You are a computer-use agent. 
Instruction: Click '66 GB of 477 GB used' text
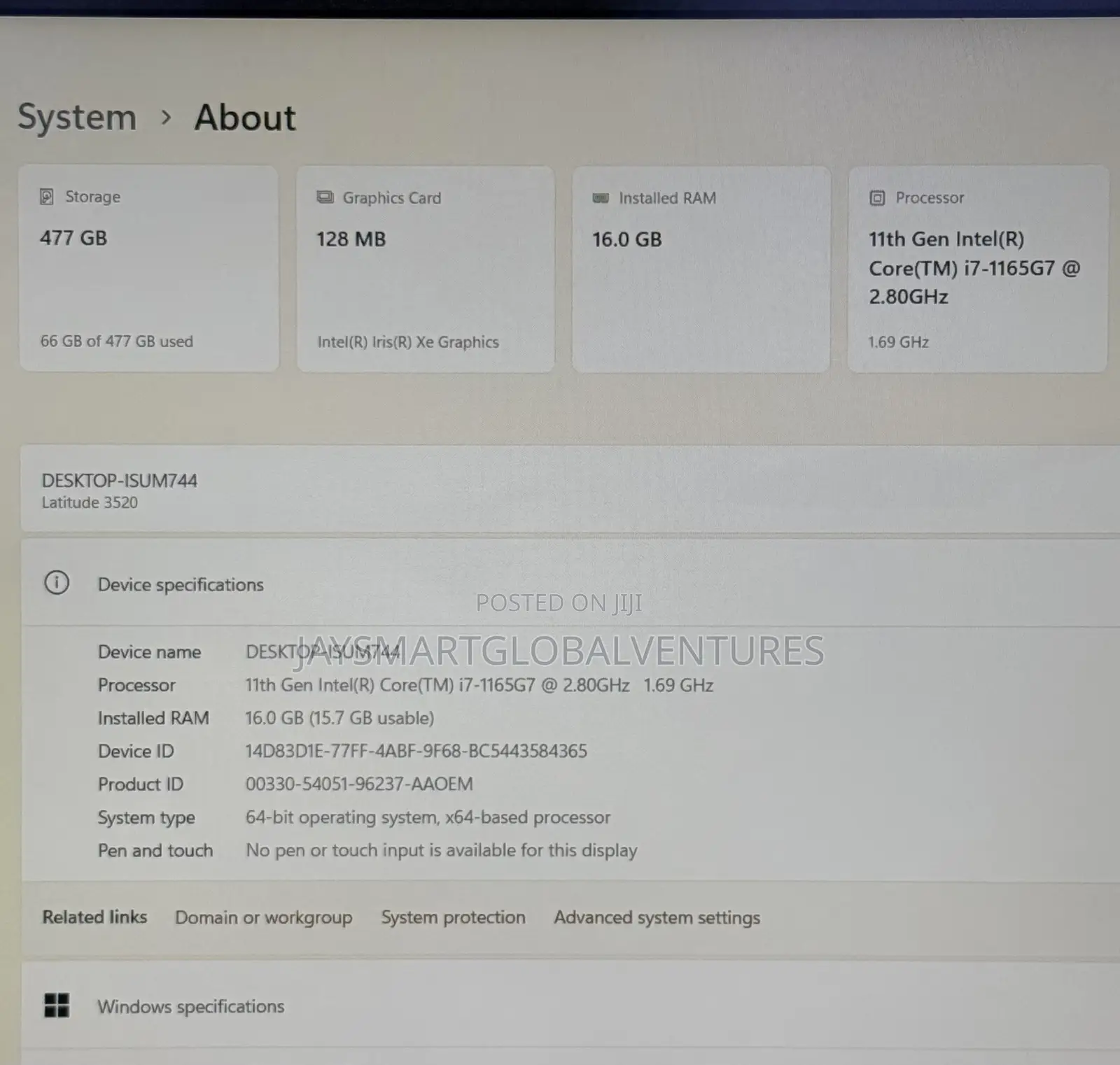[117, 341]
